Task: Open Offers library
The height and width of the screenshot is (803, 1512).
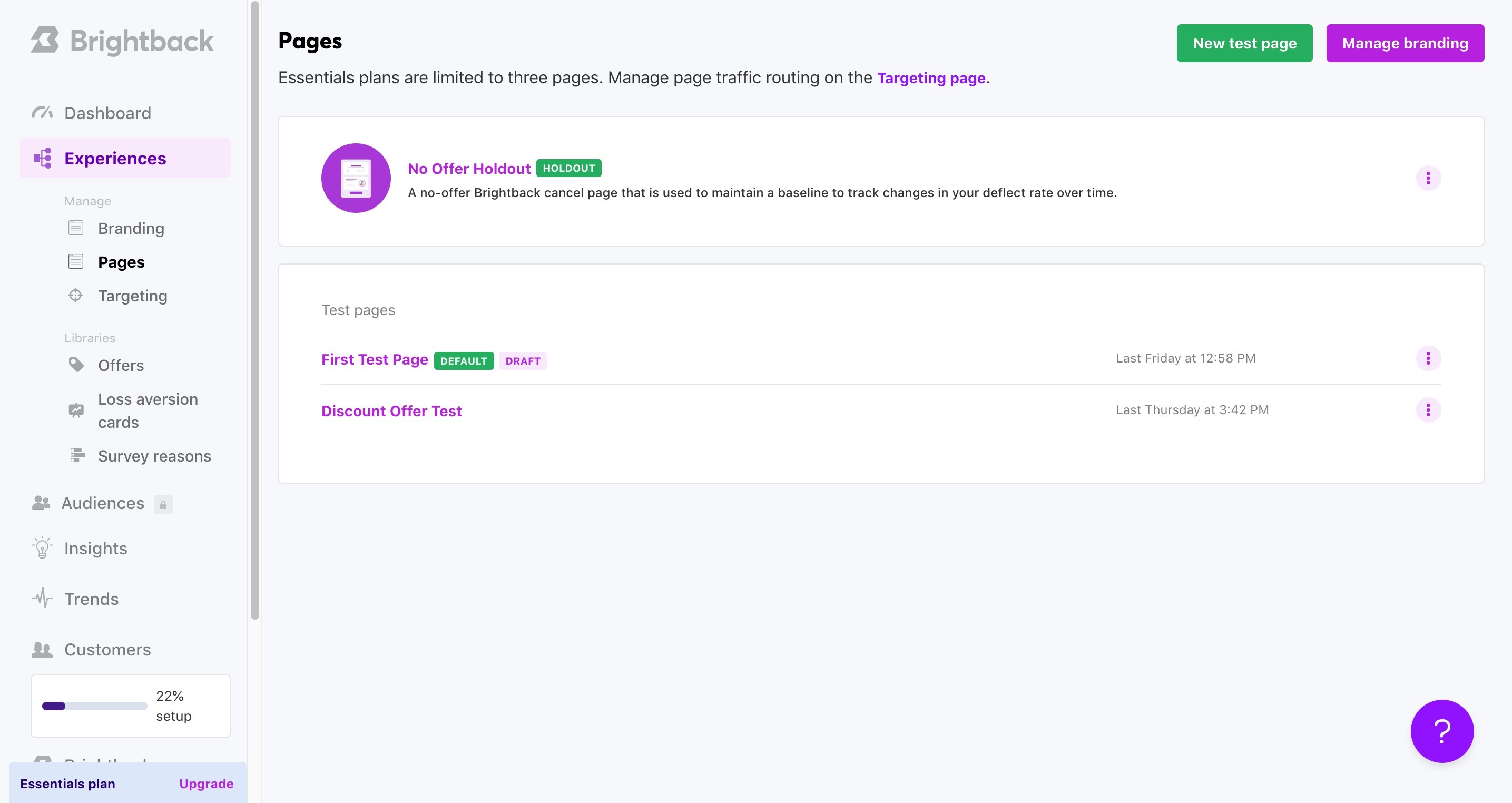Action: (x=121, y=365)
